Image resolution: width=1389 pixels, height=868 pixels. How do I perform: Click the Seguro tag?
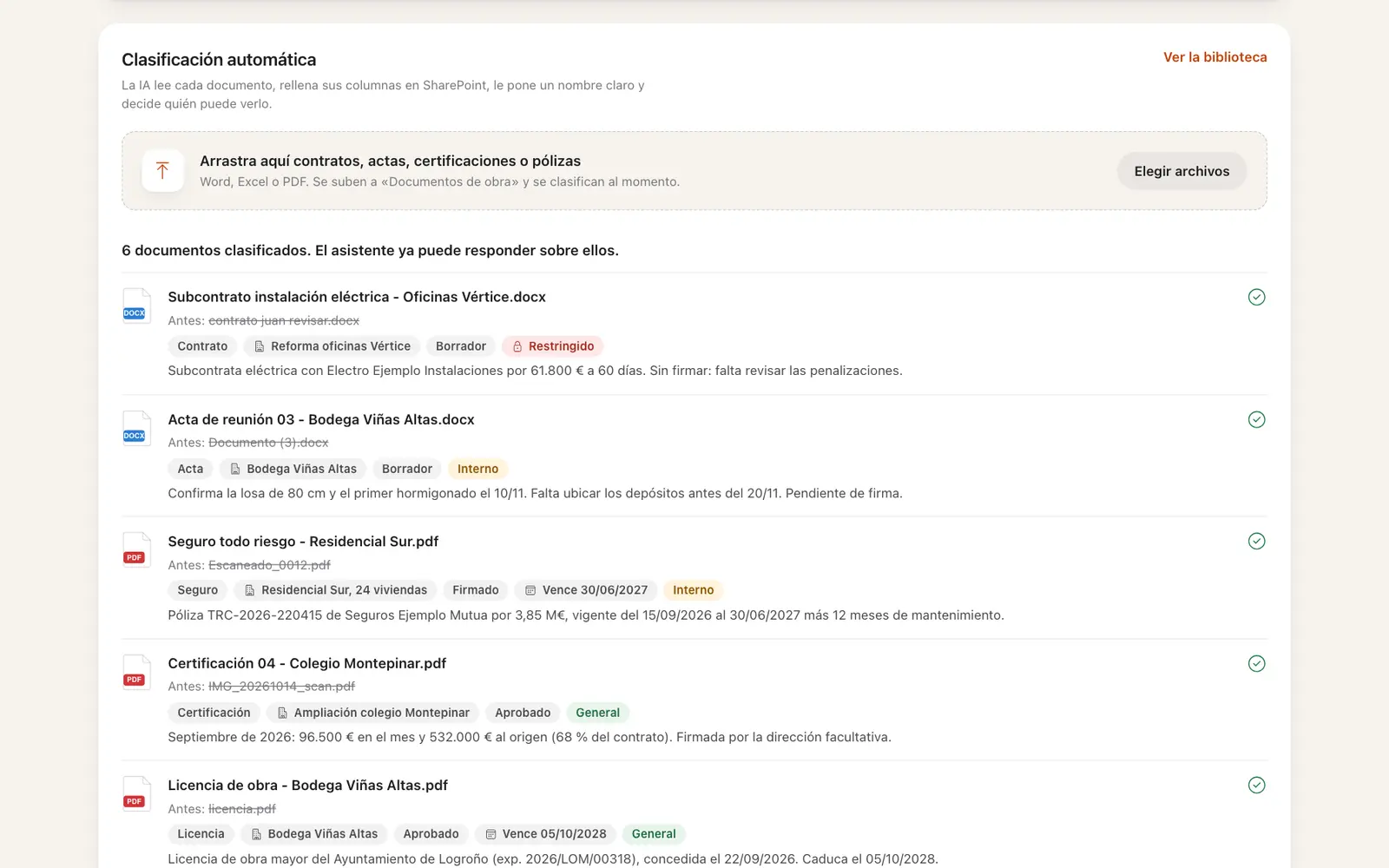coord(198,590)
